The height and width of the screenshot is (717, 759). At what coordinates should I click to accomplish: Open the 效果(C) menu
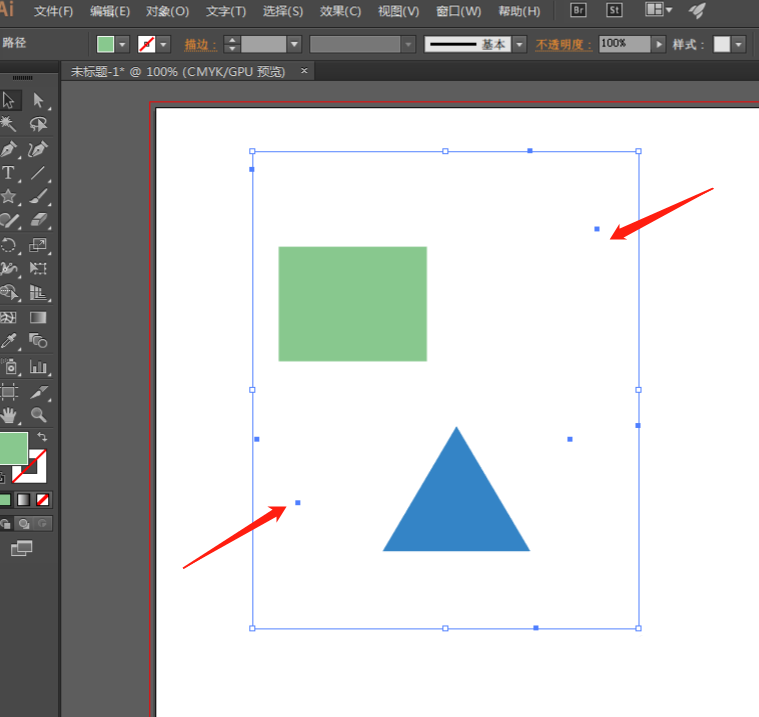click(x=340, y=12)
